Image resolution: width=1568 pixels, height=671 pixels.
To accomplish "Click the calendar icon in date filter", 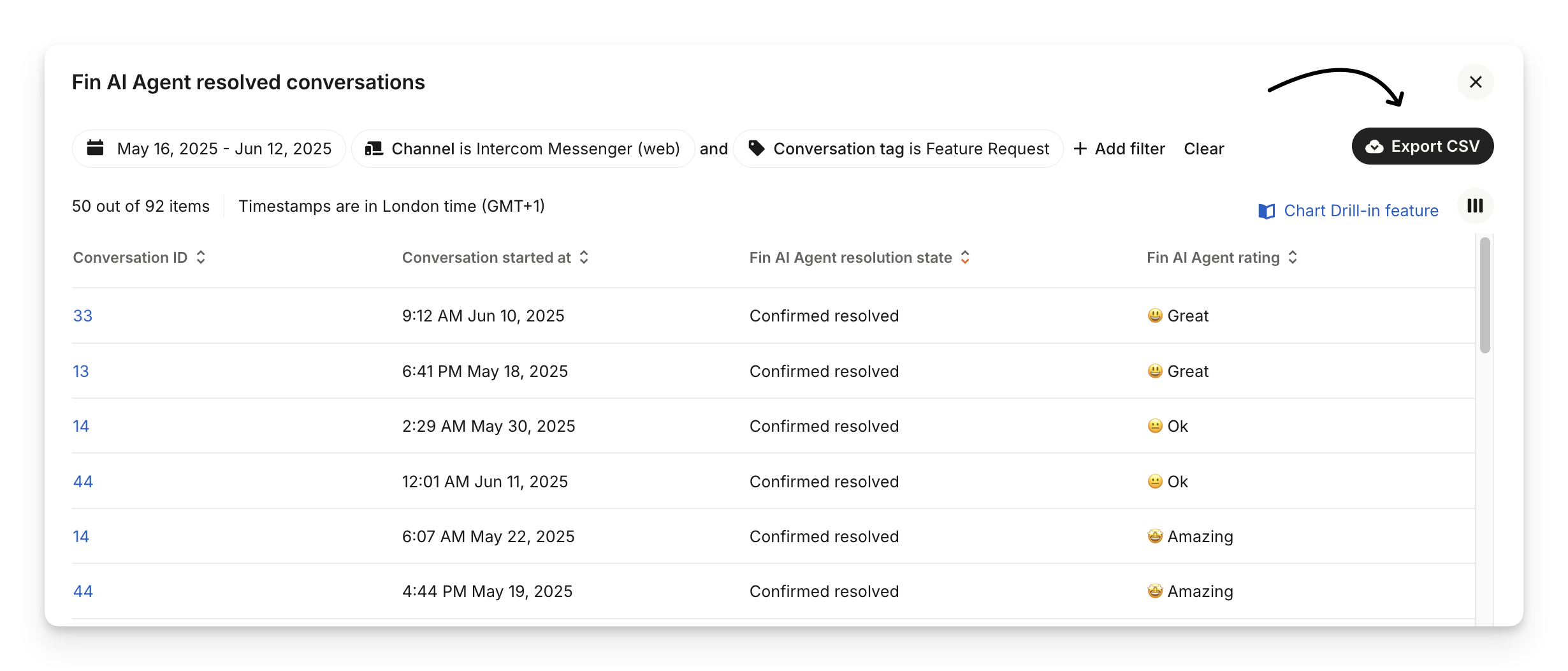I will [96, 148].
